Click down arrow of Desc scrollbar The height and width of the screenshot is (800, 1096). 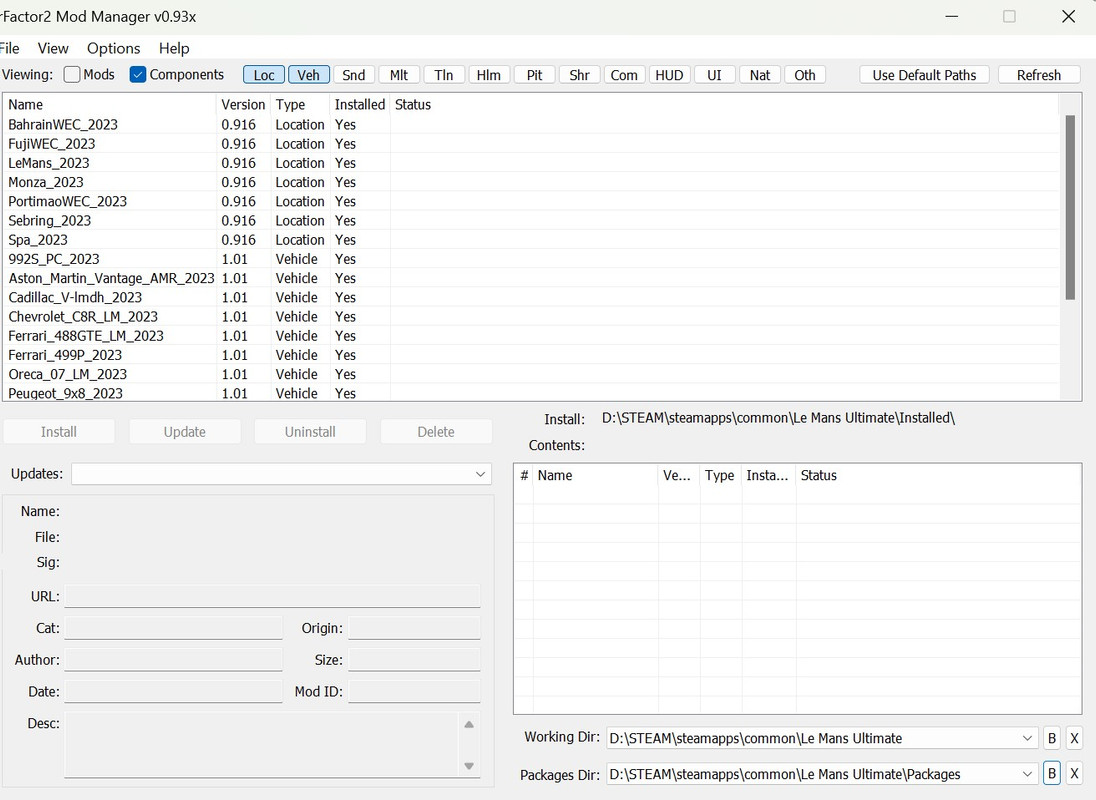[x=469, y=766]
